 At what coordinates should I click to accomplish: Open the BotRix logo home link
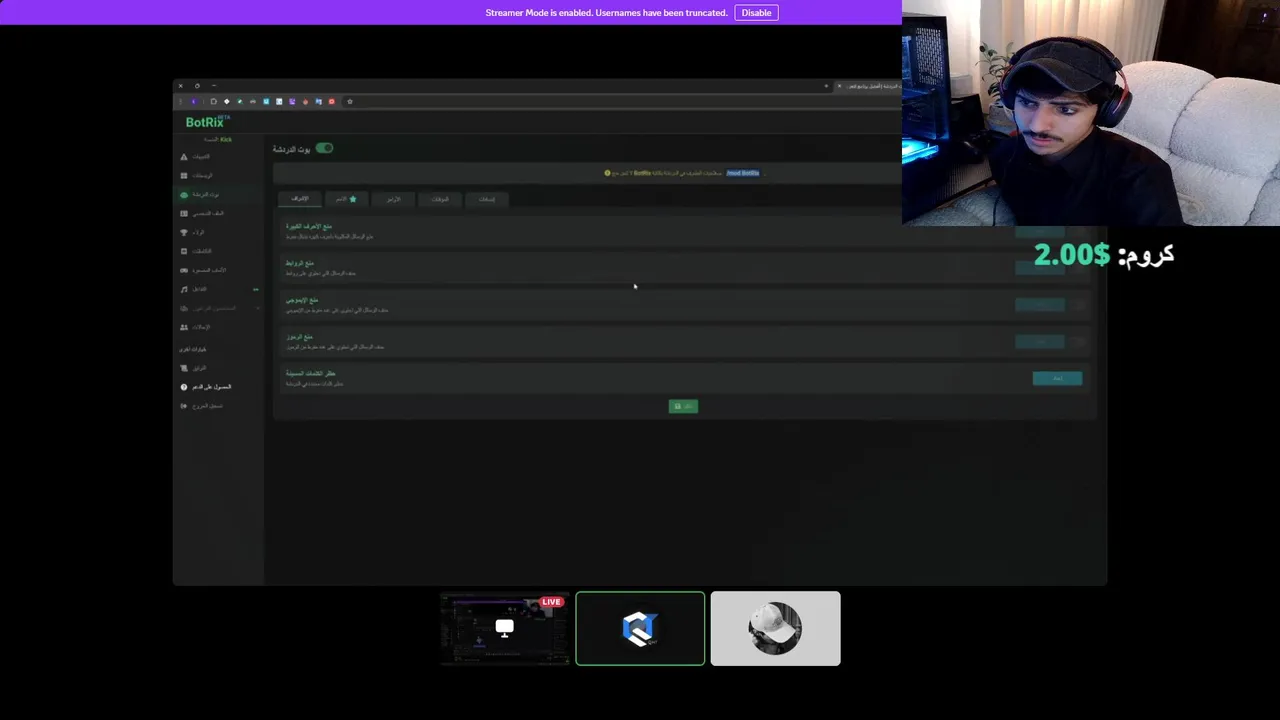207,122
